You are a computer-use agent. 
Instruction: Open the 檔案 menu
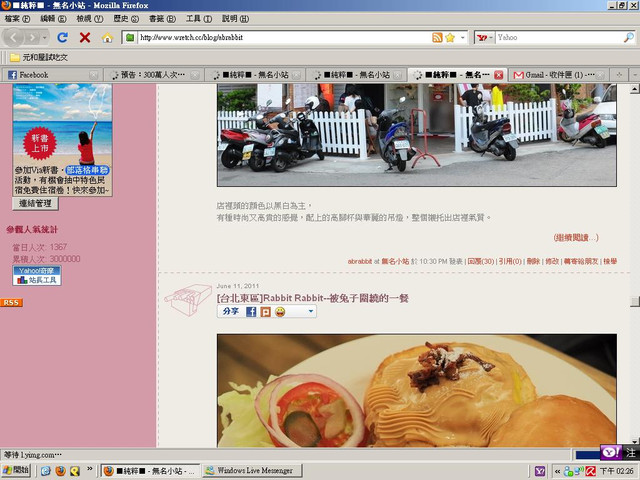point(17,19)
